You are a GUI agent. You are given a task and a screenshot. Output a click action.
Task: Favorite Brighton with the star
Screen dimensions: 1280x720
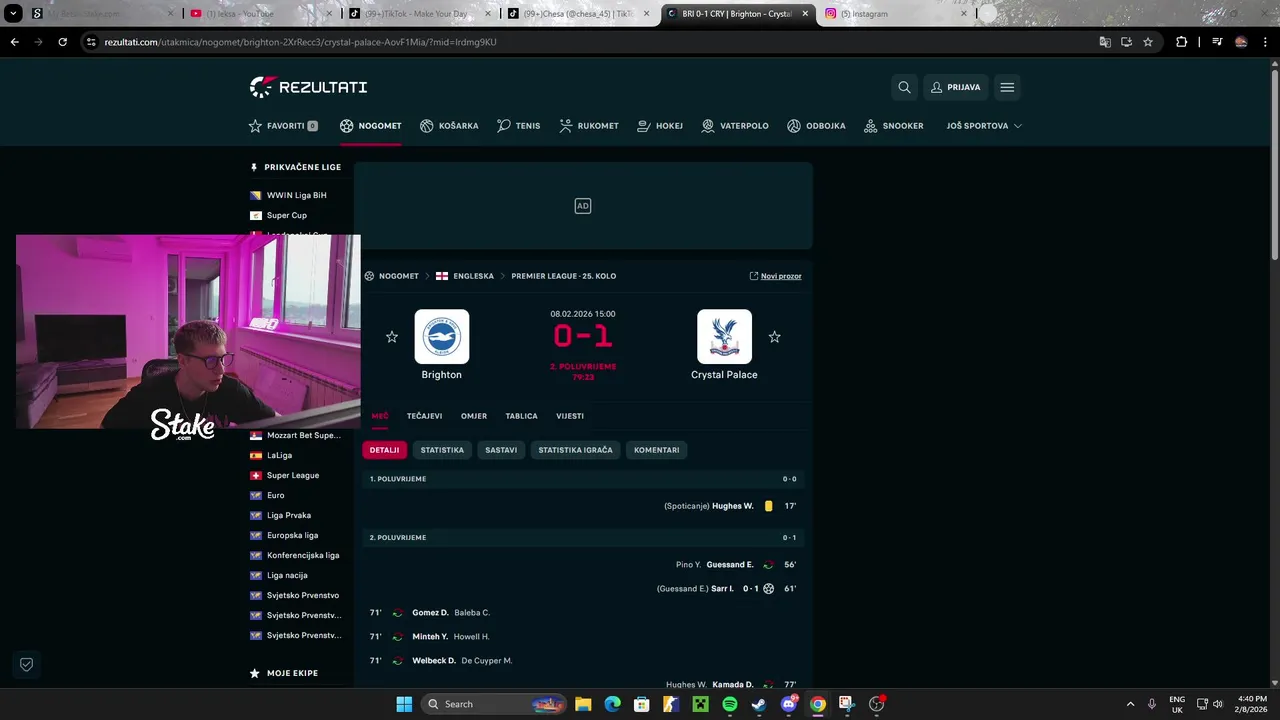392,337
